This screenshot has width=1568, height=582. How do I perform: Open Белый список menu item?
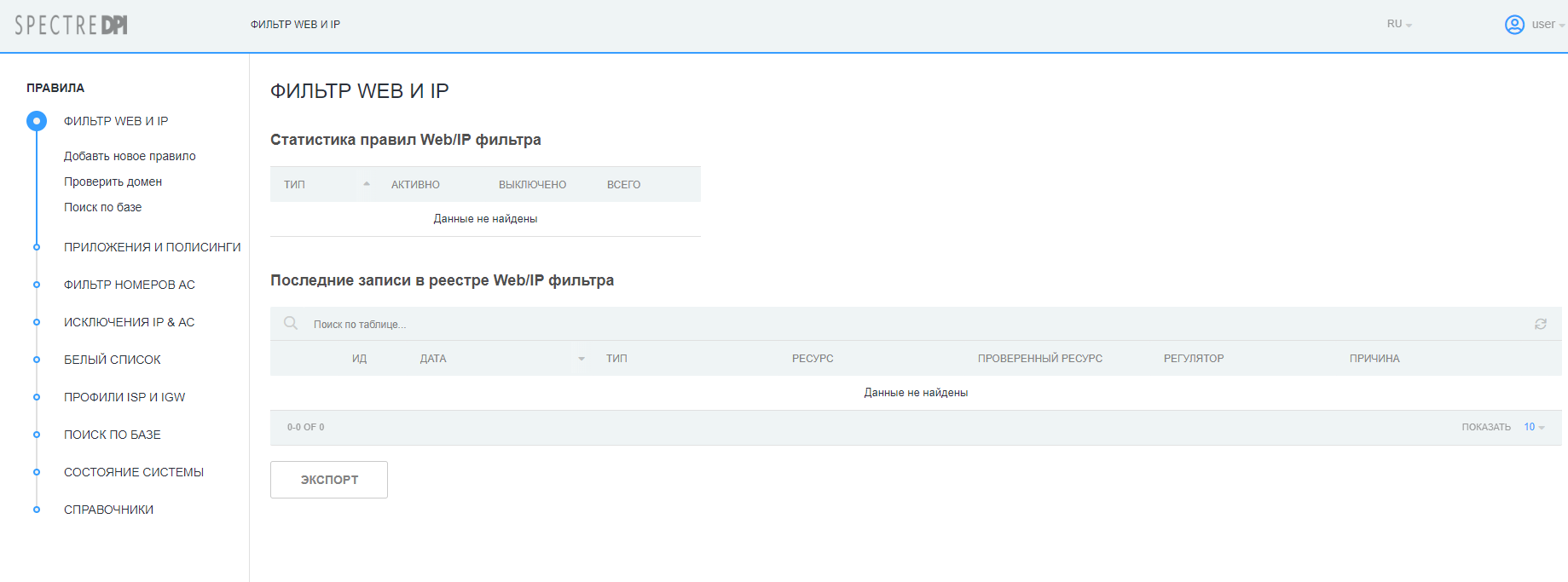pyautogui.click(x=113, y=360)
